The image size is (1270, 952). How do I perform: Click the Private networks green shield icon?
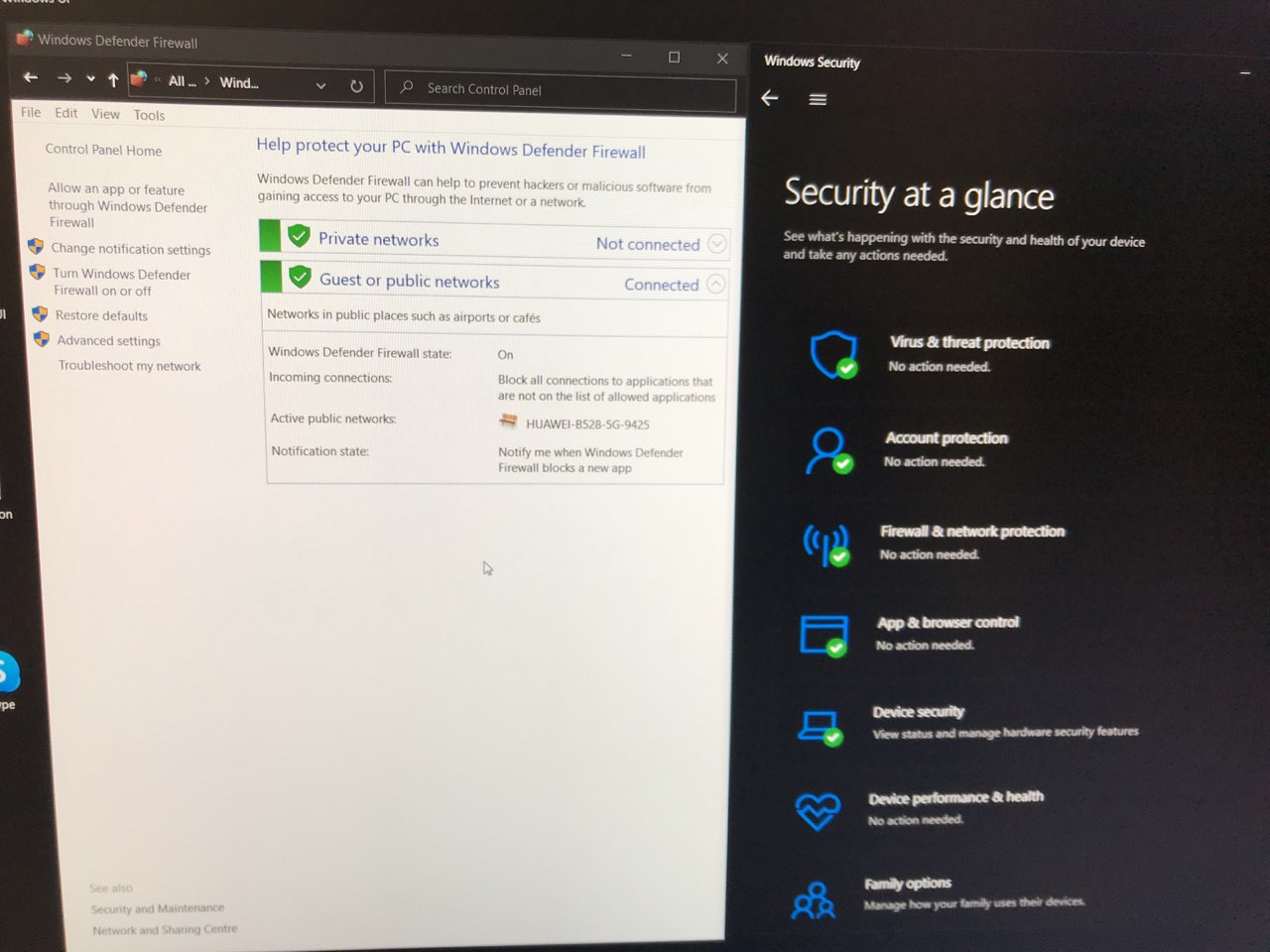299,236
